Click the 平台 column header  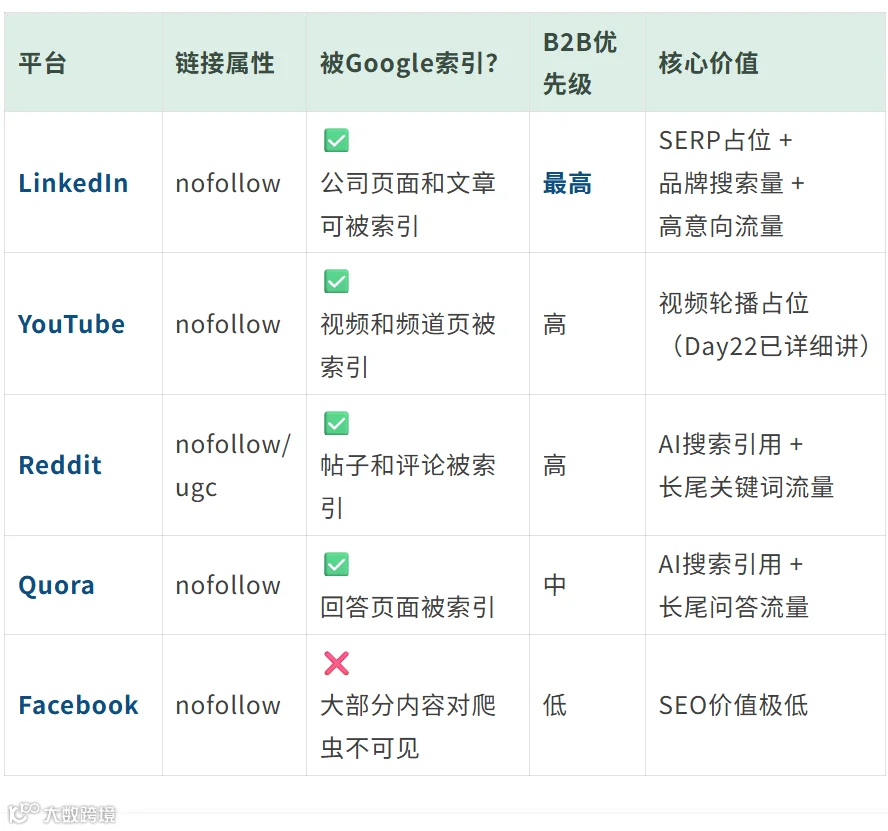42,63
